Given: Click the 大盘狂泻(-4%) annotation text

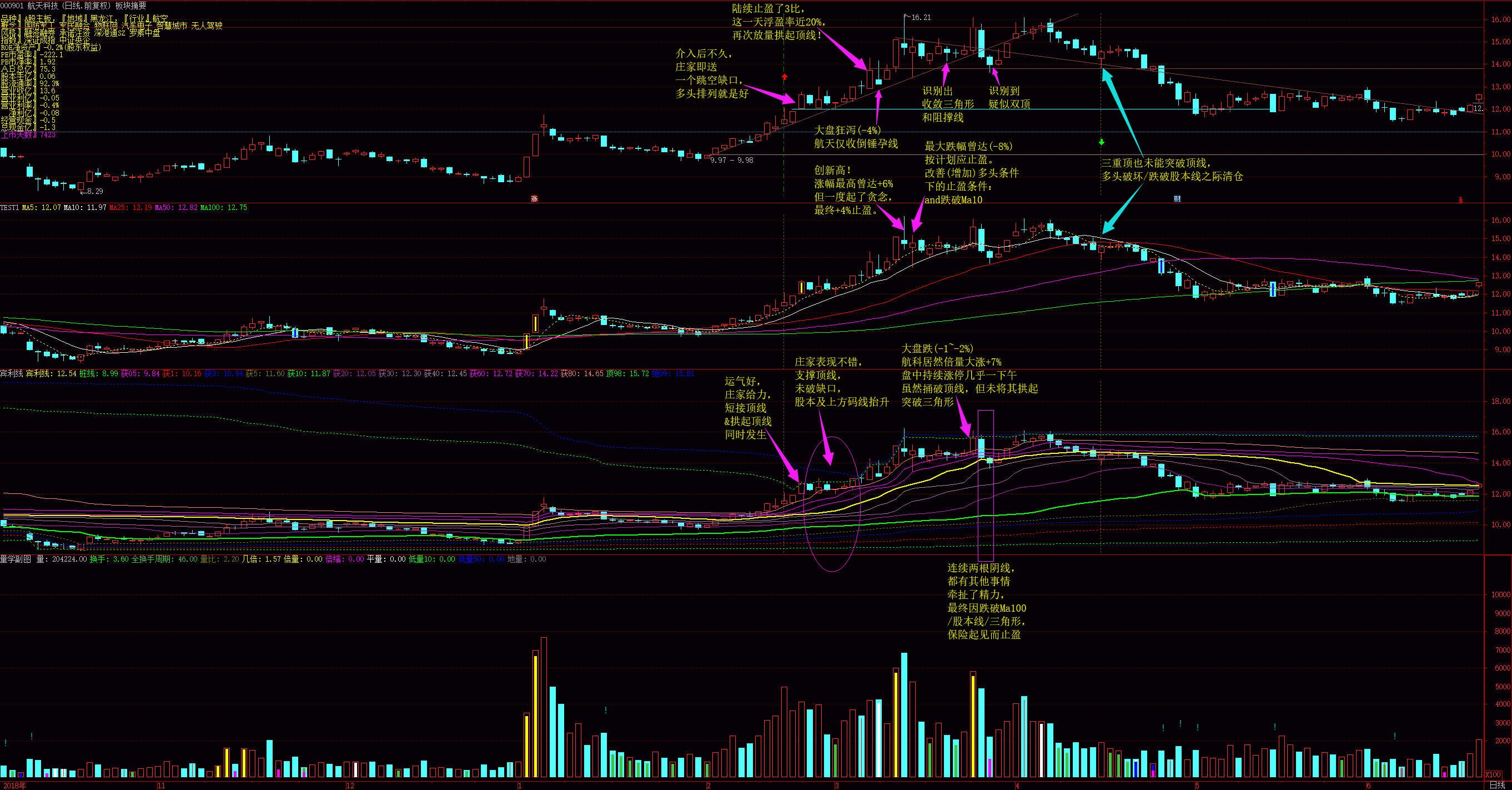Looking at the screenshot, I should tap(847, 131).
